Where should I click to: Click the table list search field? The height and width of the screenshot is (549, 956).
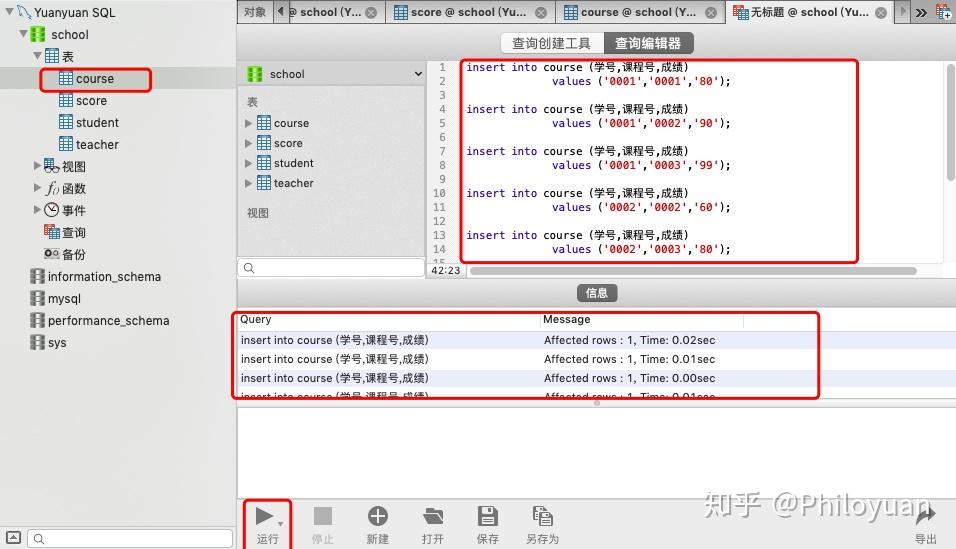point(331,267)
